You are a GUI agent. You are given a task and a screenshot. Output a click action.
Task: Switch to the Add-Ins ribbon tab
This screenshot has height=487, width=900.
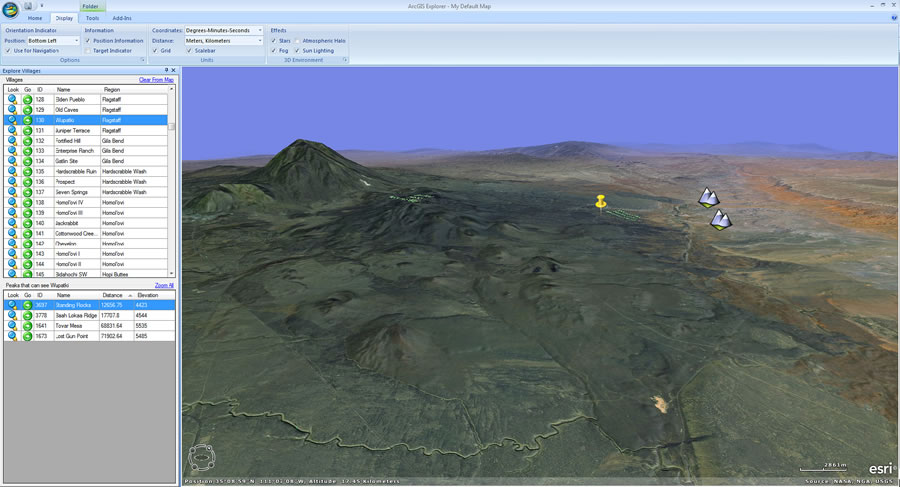(x=122, y=18)
